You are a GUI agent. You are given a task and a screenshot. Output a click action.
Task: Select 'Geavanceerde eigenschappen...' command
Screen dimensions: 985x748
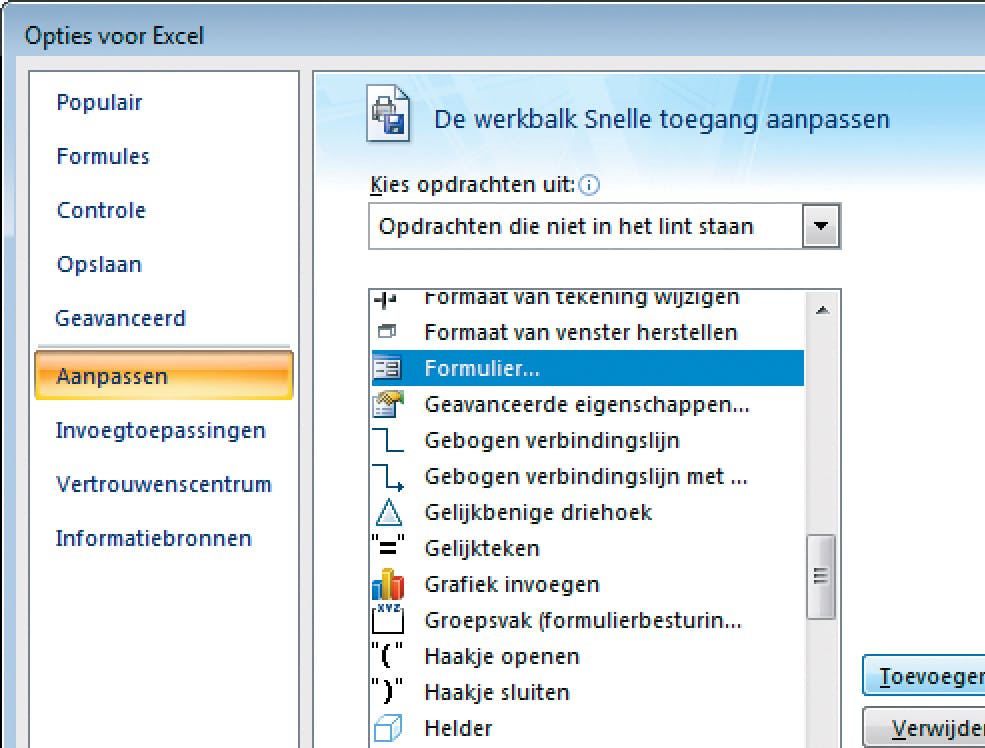pyautogui.click(x=588, y=404)
